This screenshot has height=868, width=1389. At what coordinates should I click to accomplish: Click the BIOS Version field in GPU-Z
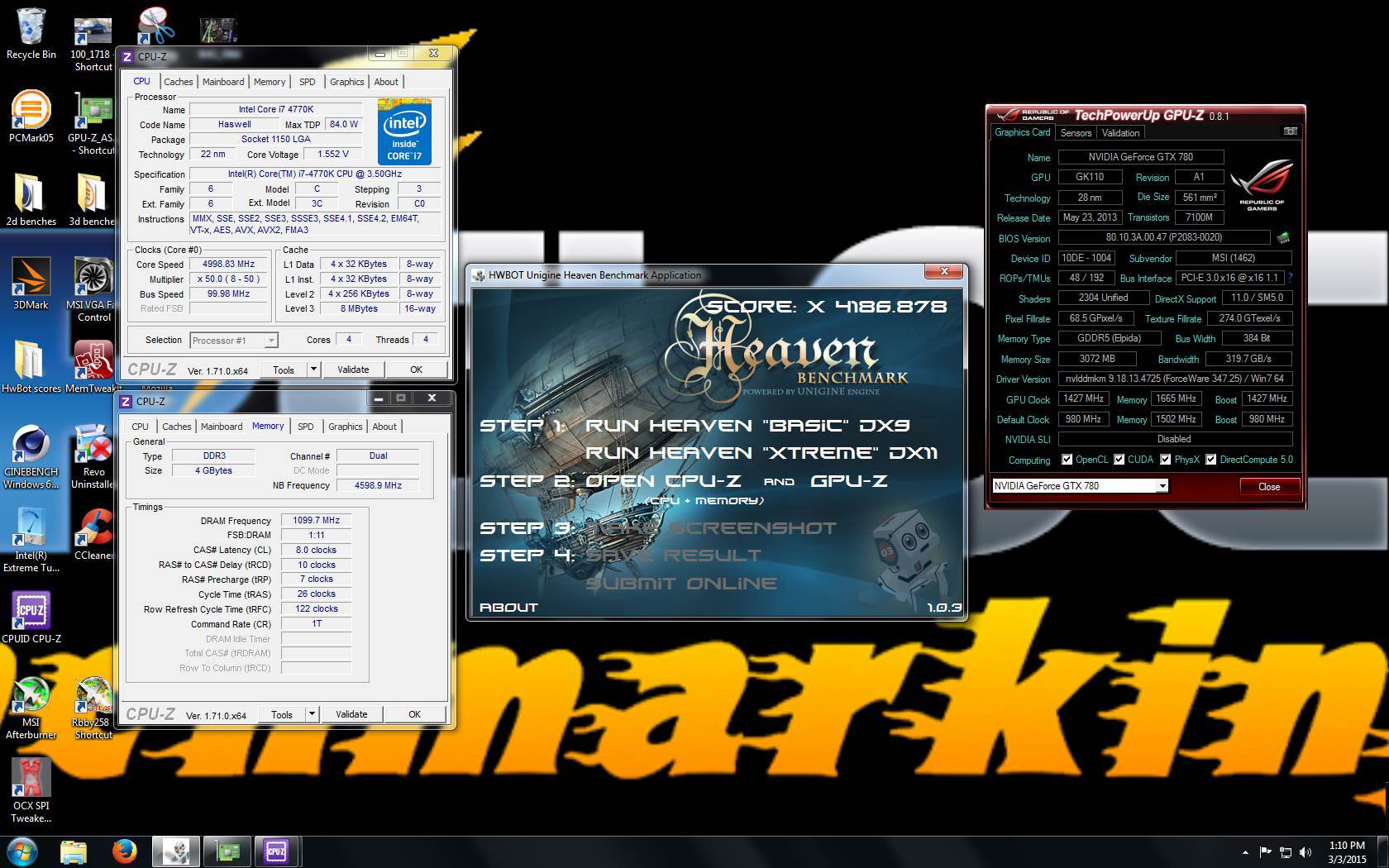coord(1164,238)
